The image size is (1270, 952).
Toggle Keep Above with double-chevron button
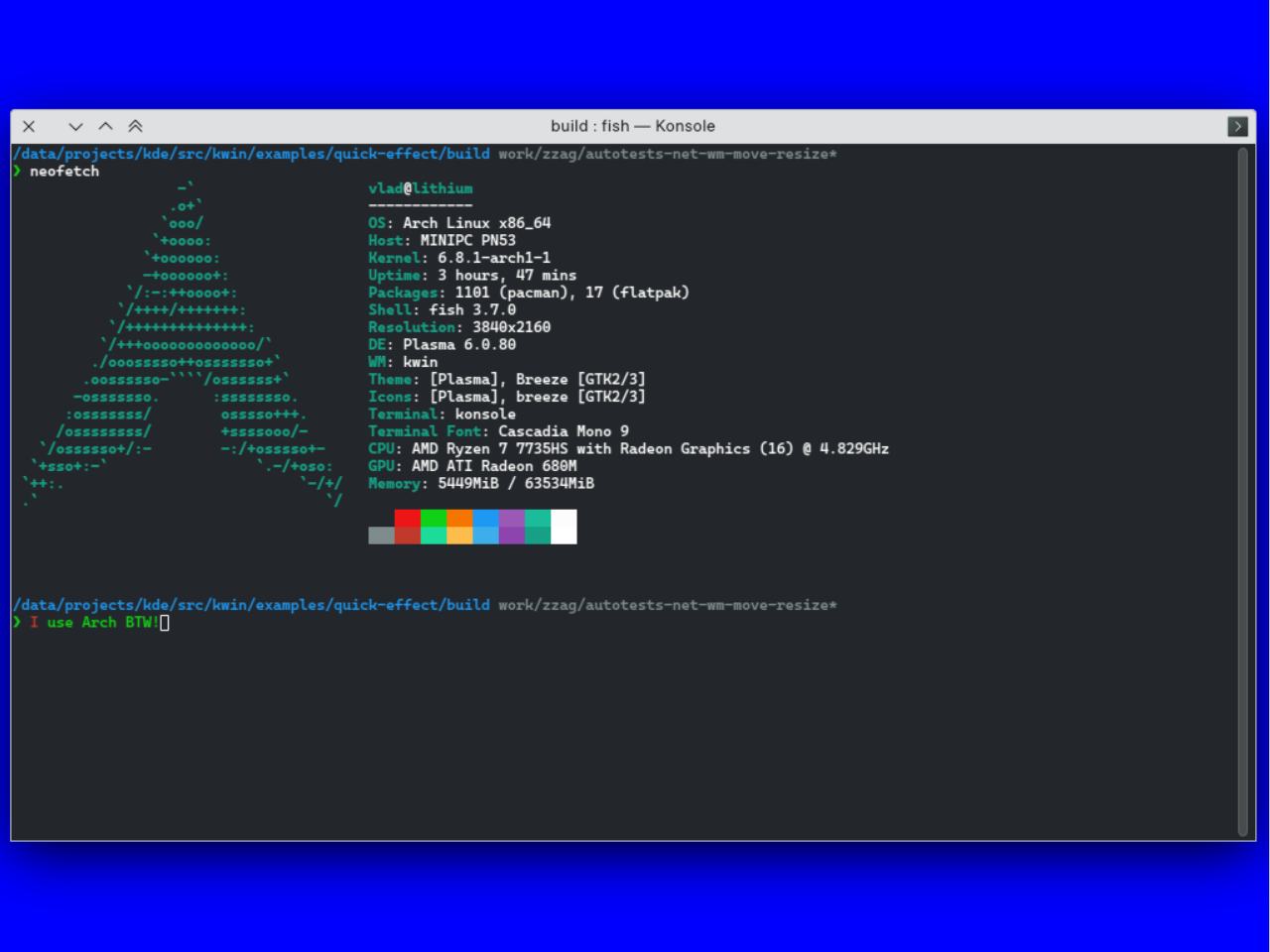136,126
